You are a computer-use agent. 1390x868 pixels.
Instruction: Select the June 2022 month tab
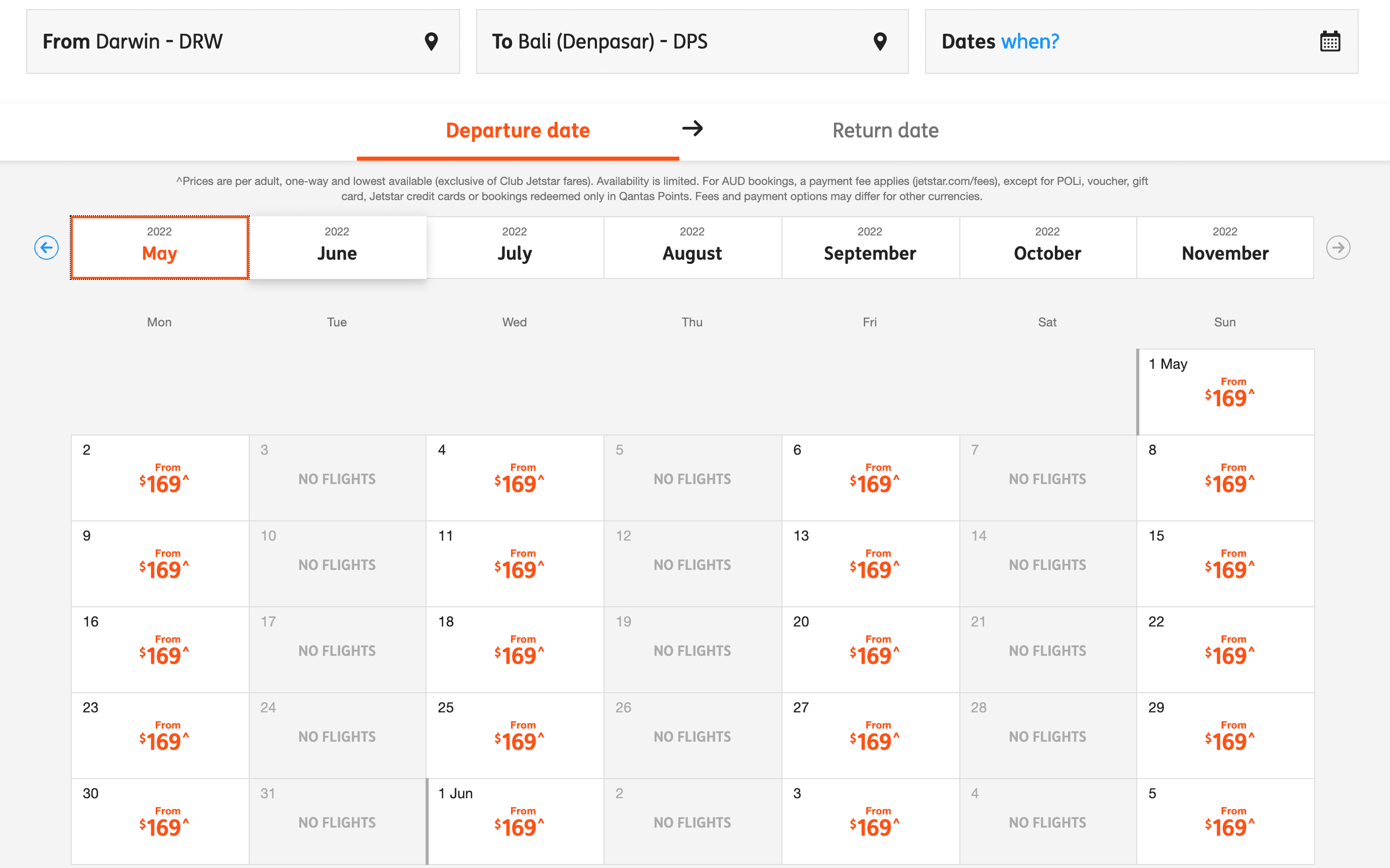pyautogui.click(x=337, y=248)
